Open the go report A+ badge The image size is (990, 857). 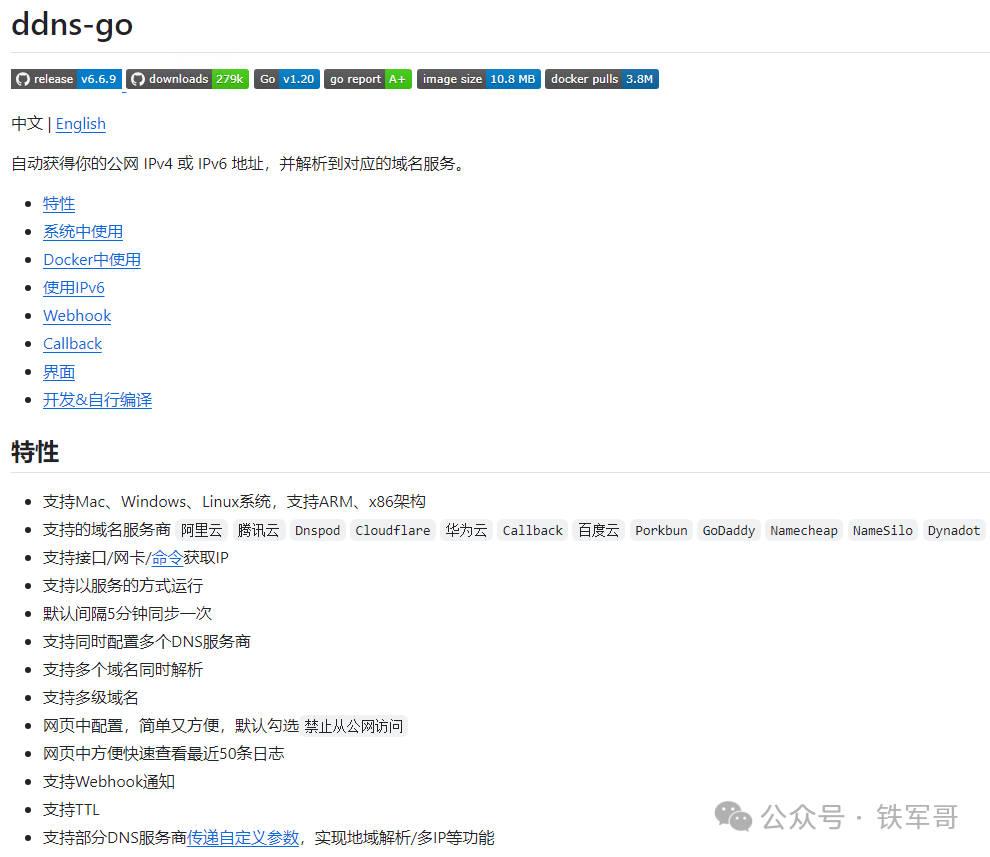(367, 78)
